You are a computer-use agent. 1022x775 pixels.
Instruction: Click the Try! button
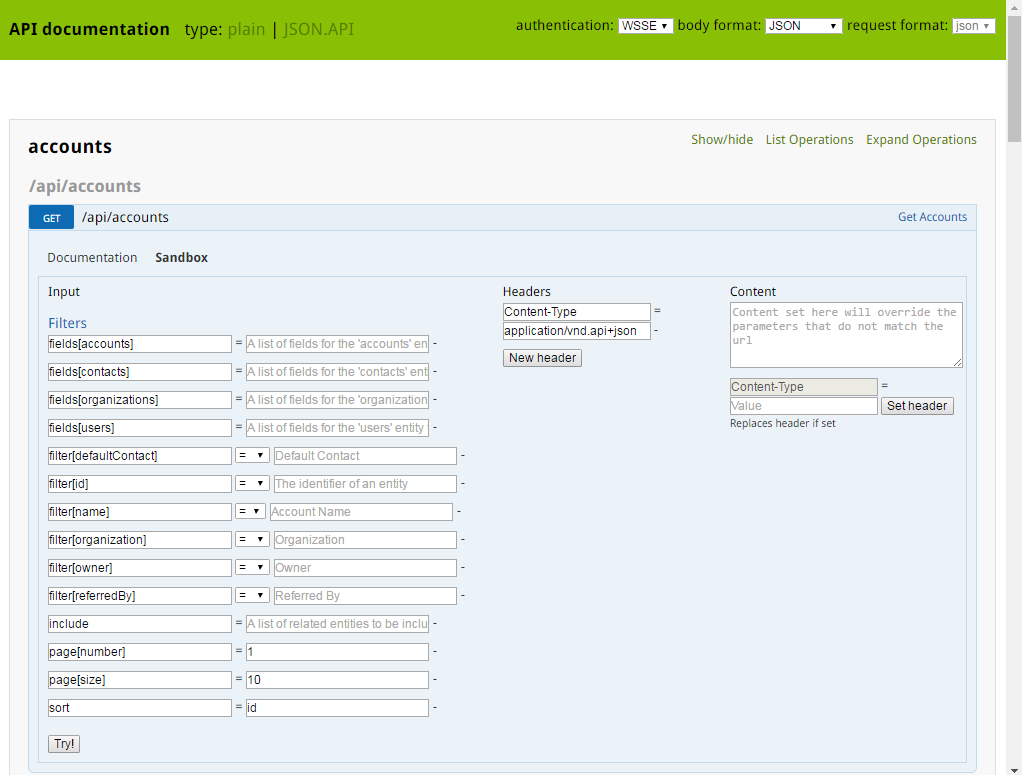click(64, 744)
